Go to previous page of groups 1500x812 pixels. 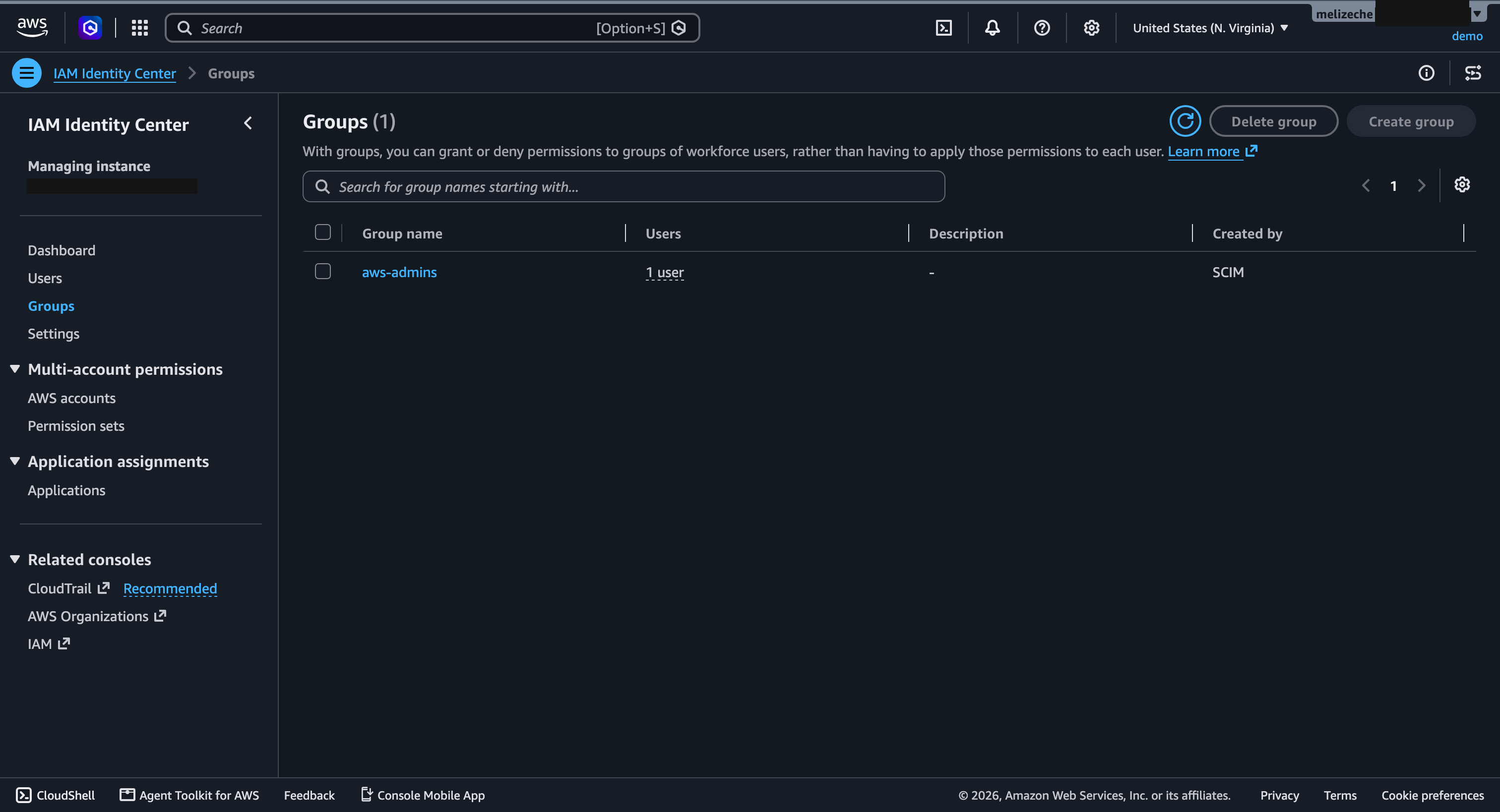1366,186
